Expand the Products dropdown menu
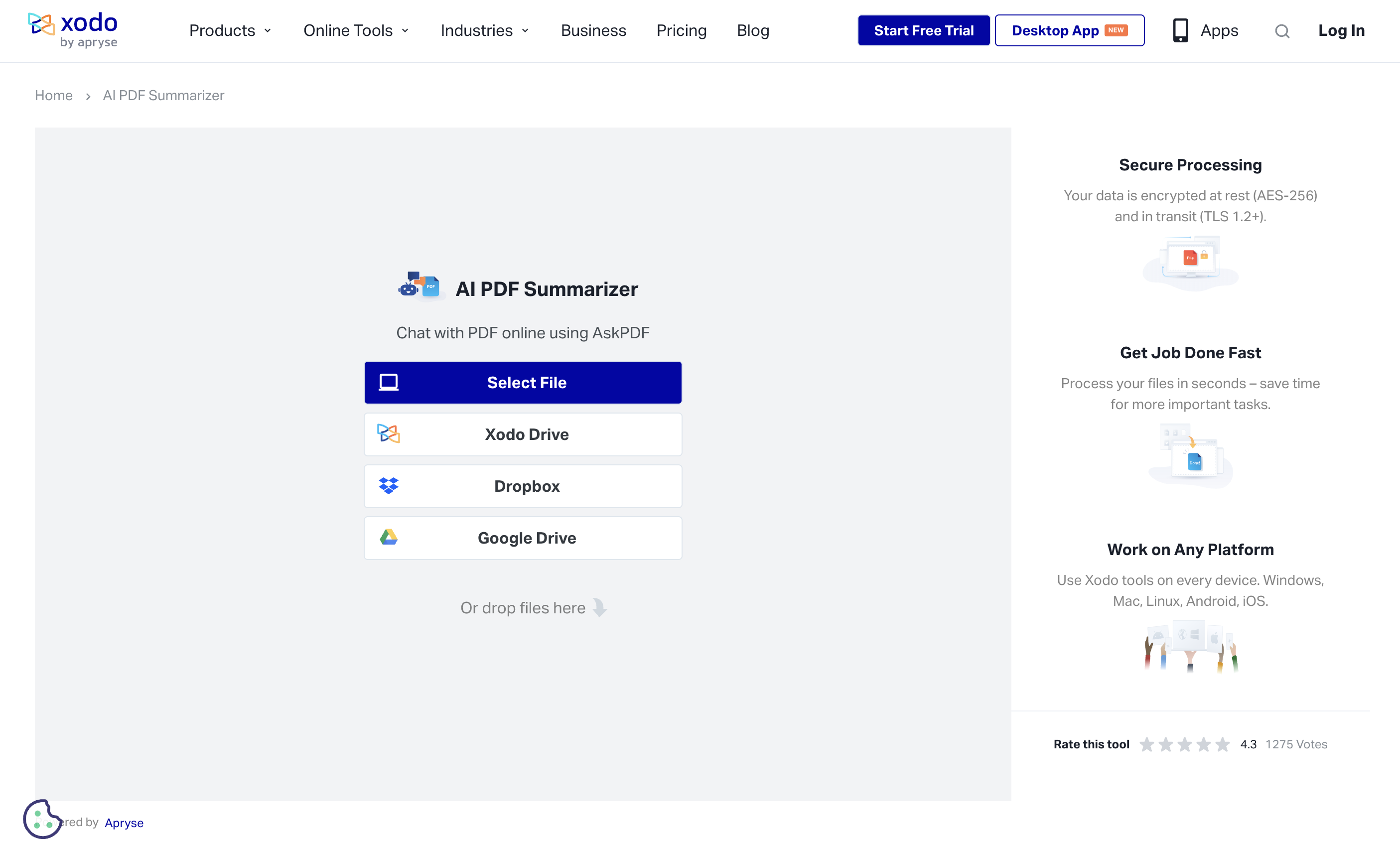This screenshot has height=846, width=1400. coord(230,31)
